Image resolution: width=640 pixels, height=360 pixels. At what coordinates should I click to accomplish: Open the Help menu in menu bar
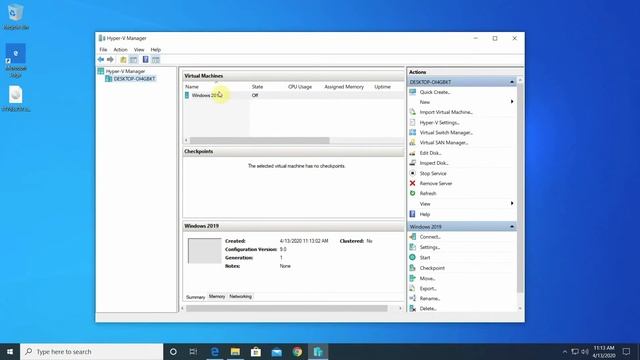[156, 49]
